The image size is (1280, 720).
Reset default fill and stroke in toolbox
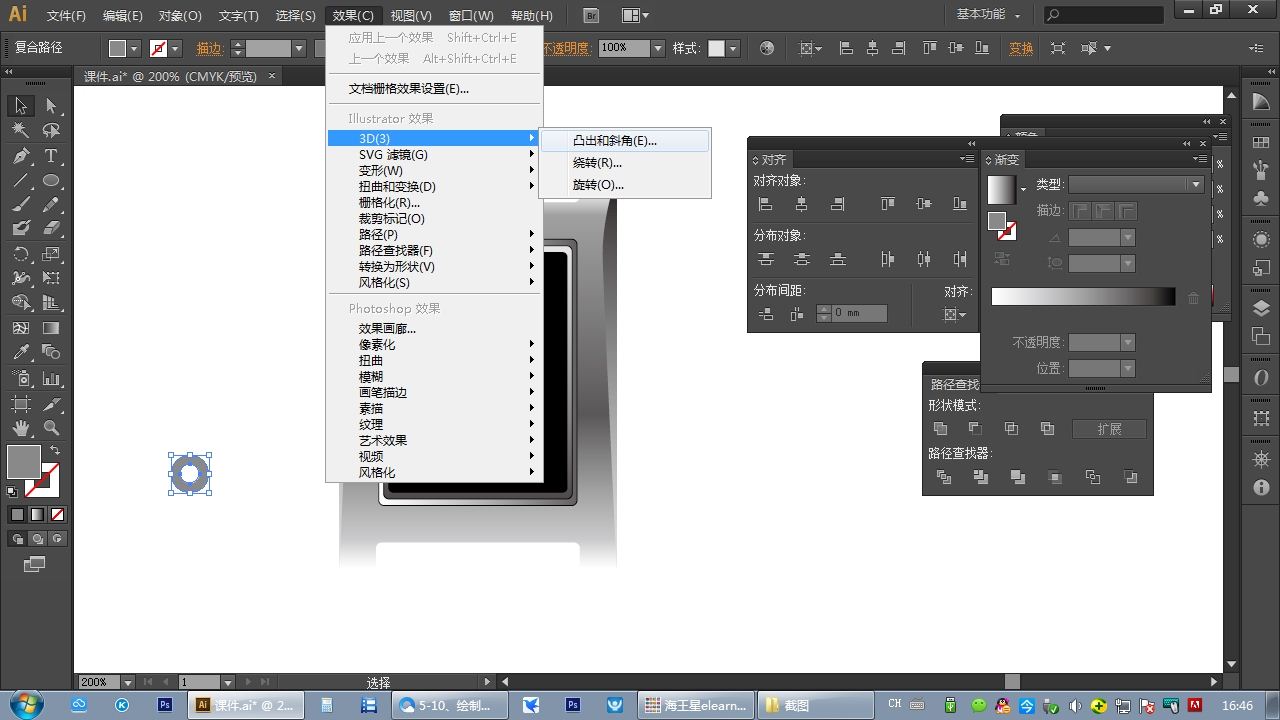tap(12, 492)
